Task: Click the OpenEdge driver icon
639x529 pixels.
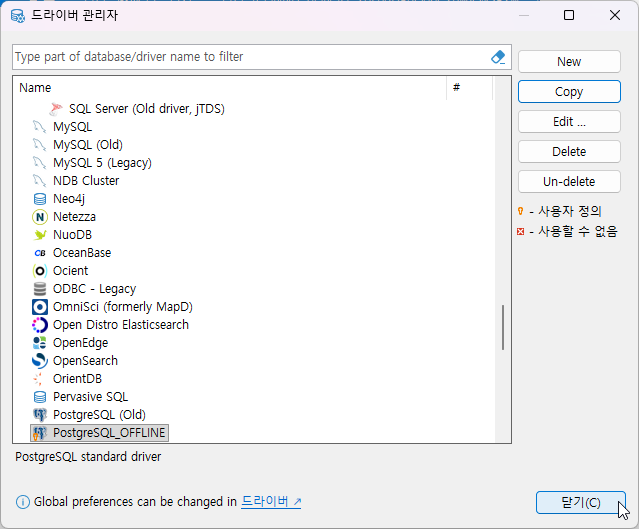Action: click(40, 343)
